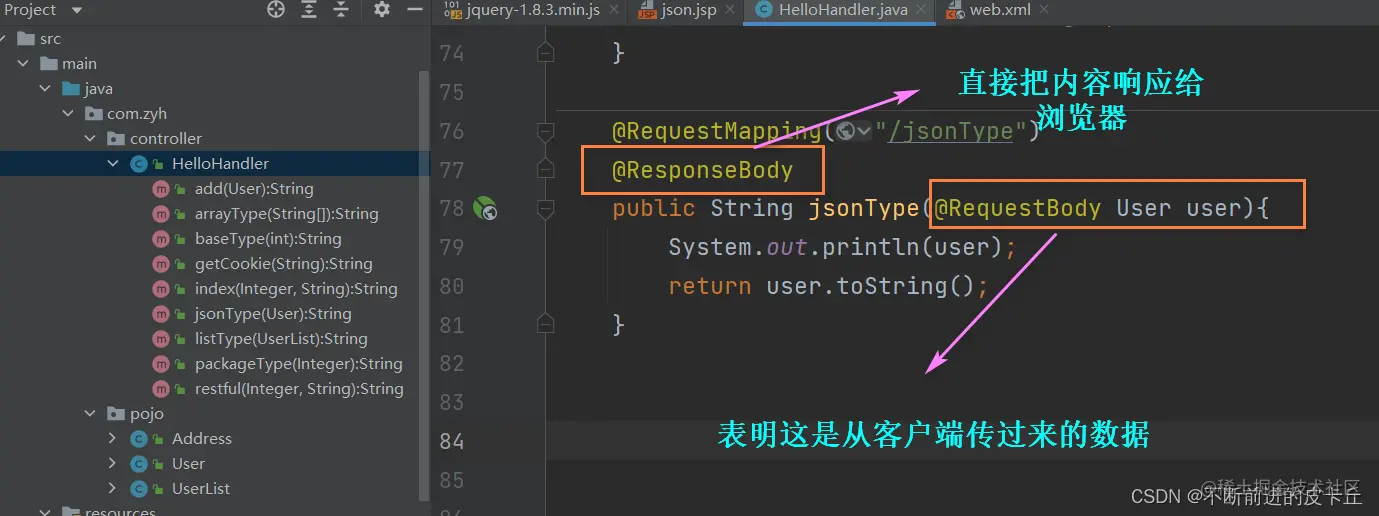Select the listType(UserList):String method
This screenshot has width=1379, height=516.
point(281,338)
